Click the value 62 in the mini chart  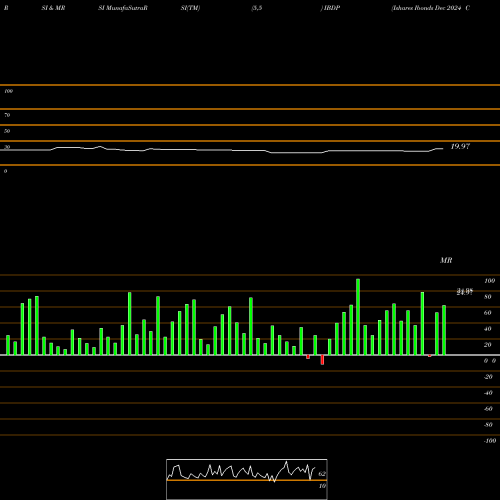click(322, 474)
